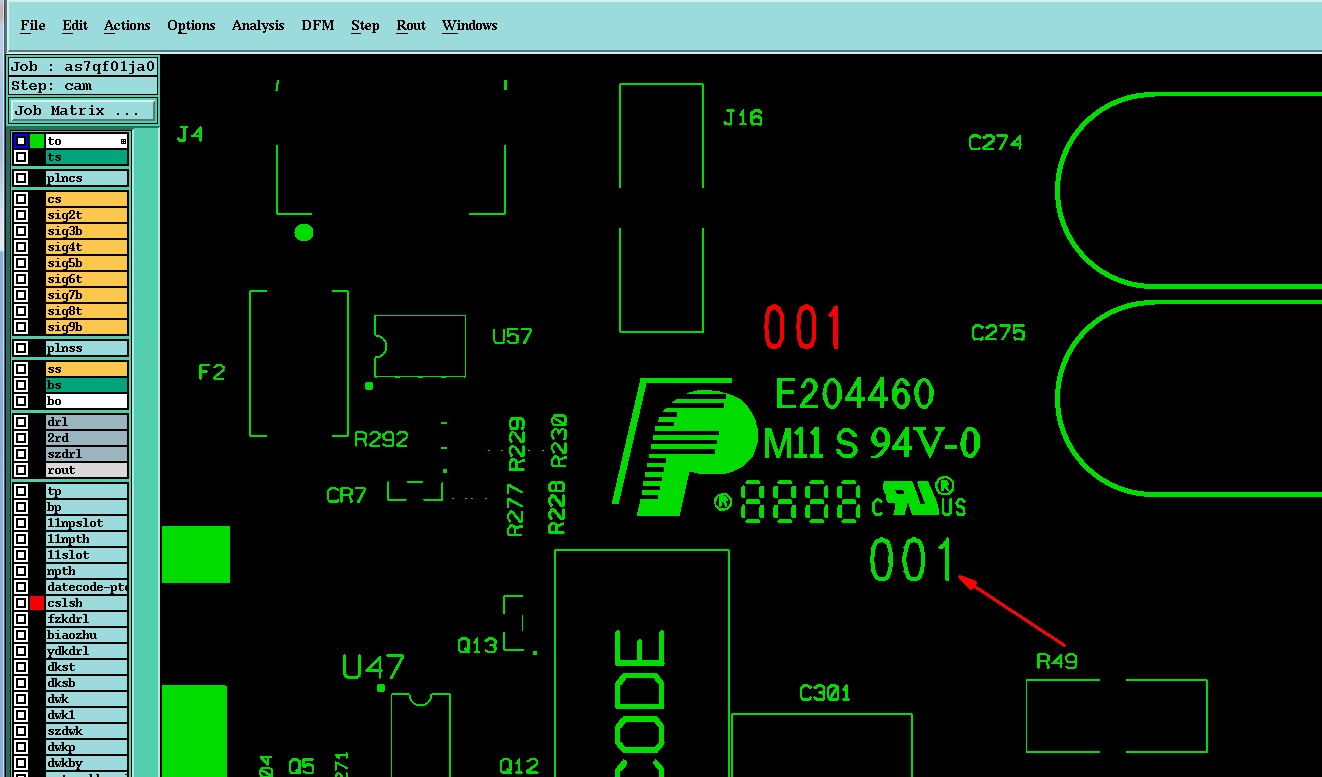Toggle the checkbox for layer 'to'
The width and height of the screenshot is (1322, 777).
[21, 141]
